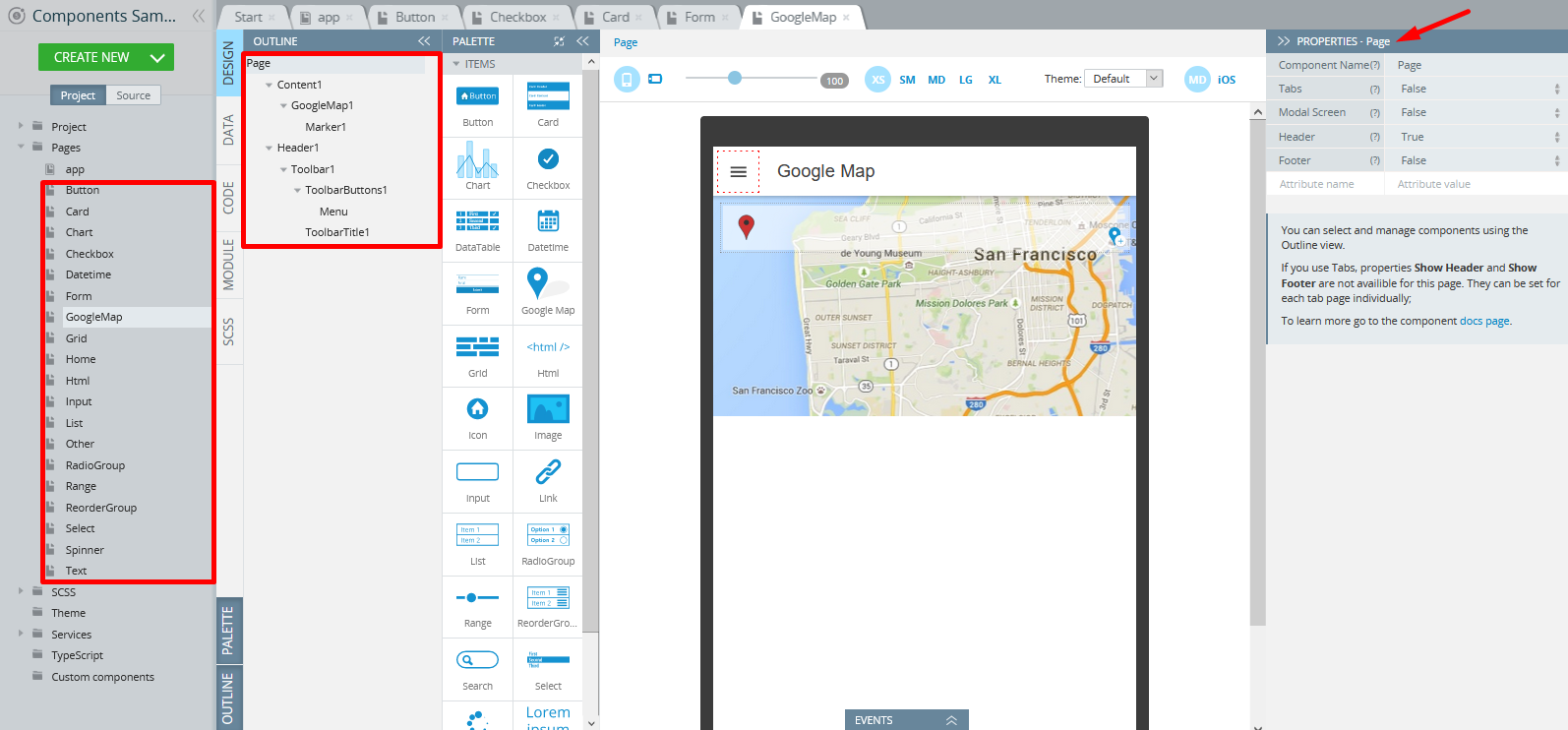Pick the Select palette component

coord(548,670)
